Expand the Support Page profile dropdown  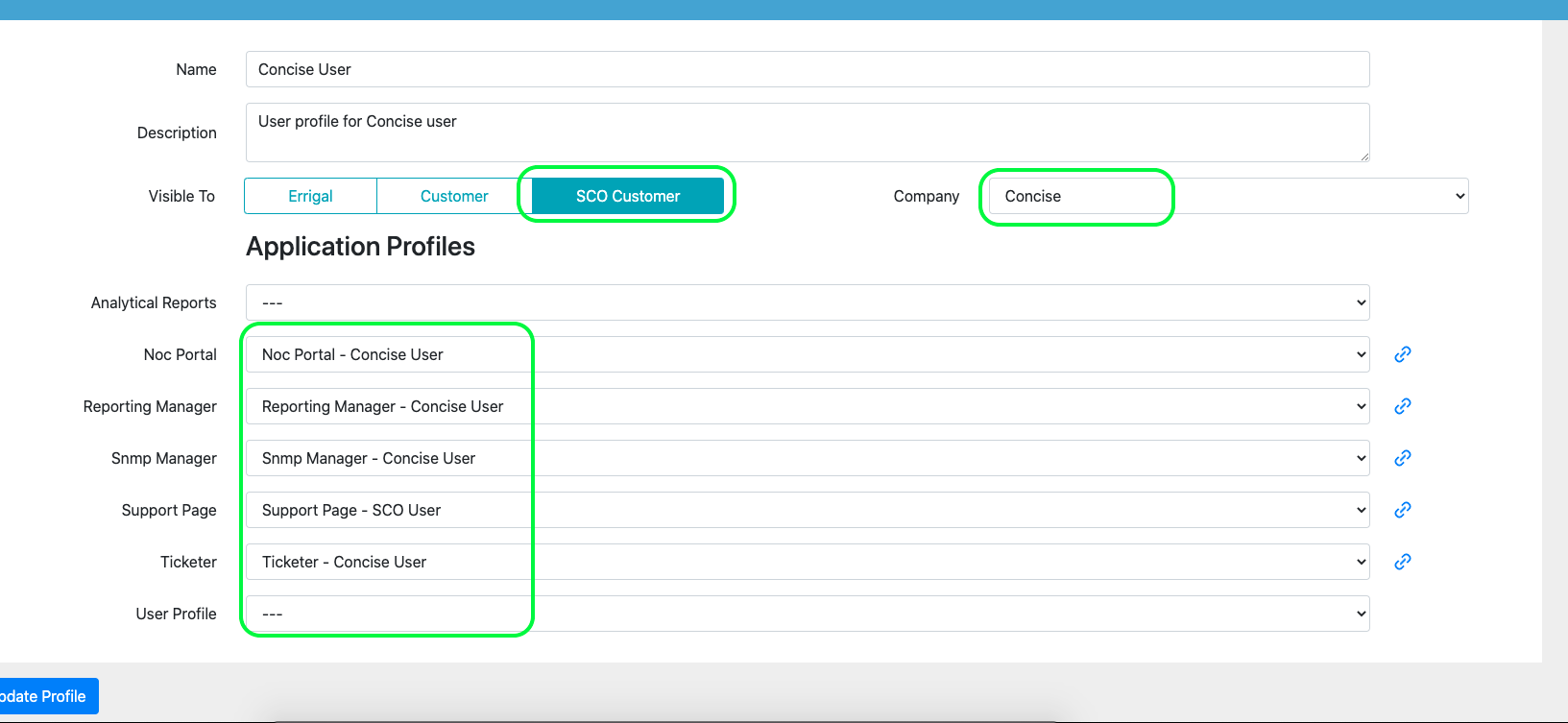tap(807, 510)
